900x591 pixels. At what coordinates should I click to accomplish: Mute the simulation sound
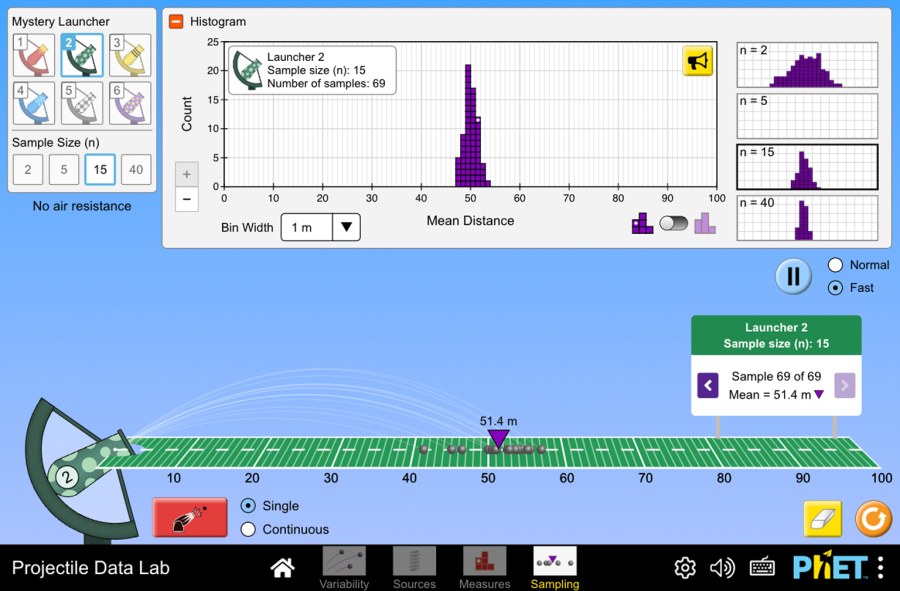(x=722, y=568)
